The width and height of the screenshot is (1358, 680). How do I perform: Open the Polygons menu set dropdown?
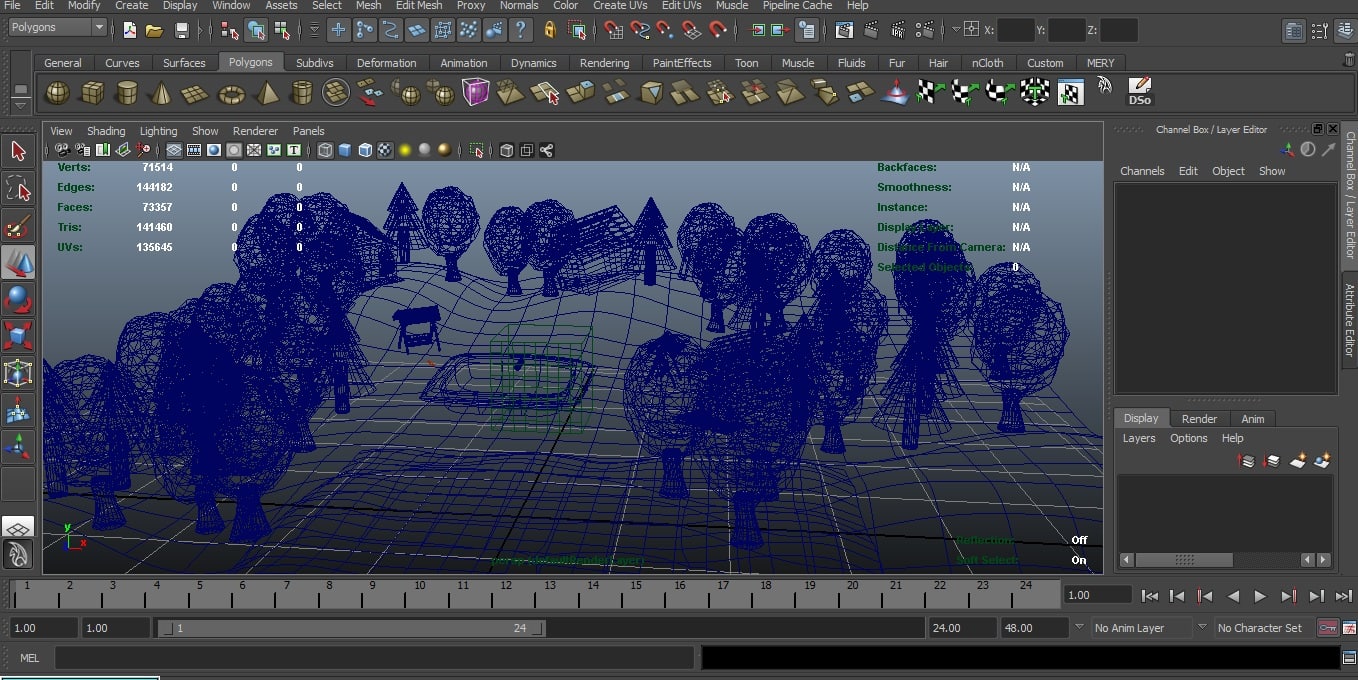tap(57, 28)
